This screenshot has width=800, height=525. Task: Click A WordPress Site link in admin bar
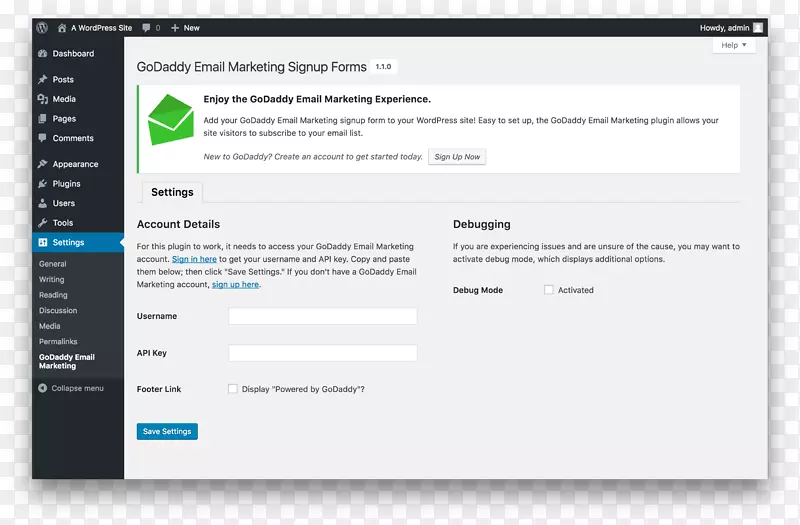point(102,28)
